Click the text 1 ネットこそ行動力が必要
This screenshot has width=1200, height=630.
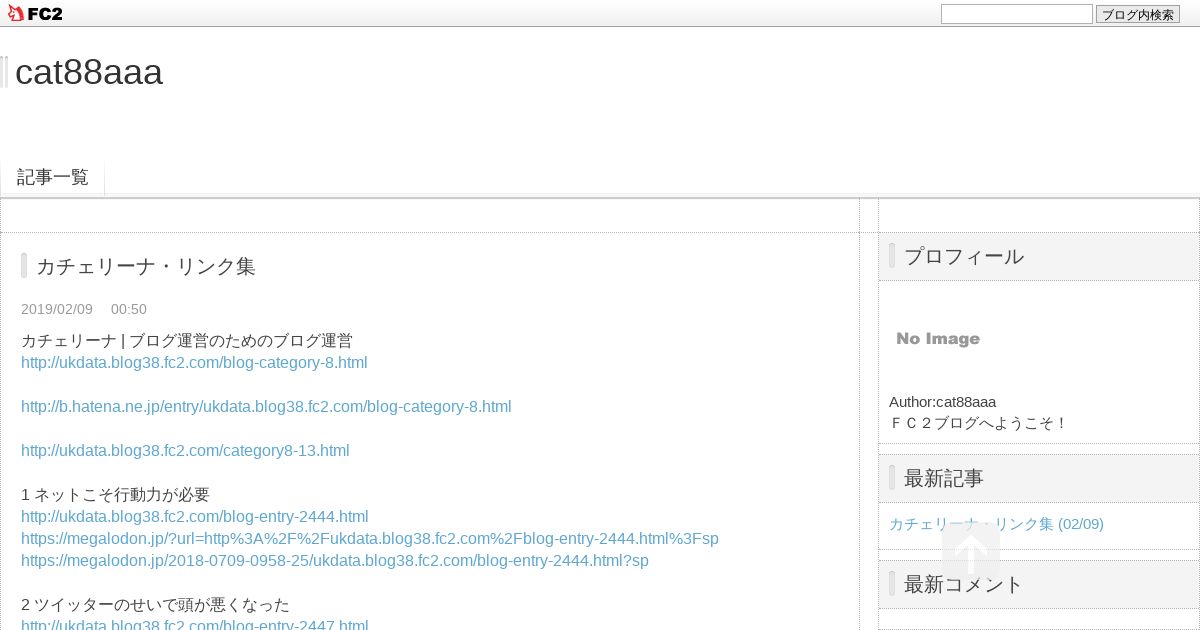pyautogui.click(x=115, y=494)
